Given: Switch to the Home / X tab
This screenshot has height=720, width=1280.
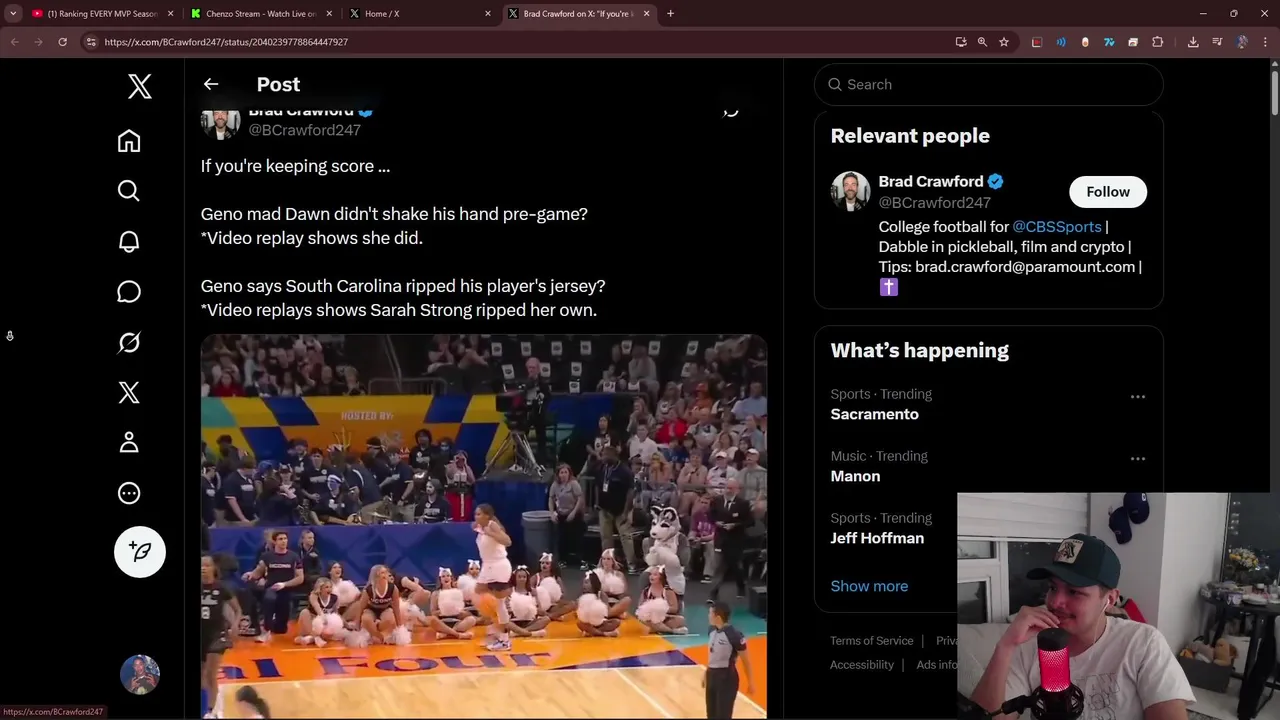Looking at the screenshot, I should pyautogui.click(x=421, y=14).
